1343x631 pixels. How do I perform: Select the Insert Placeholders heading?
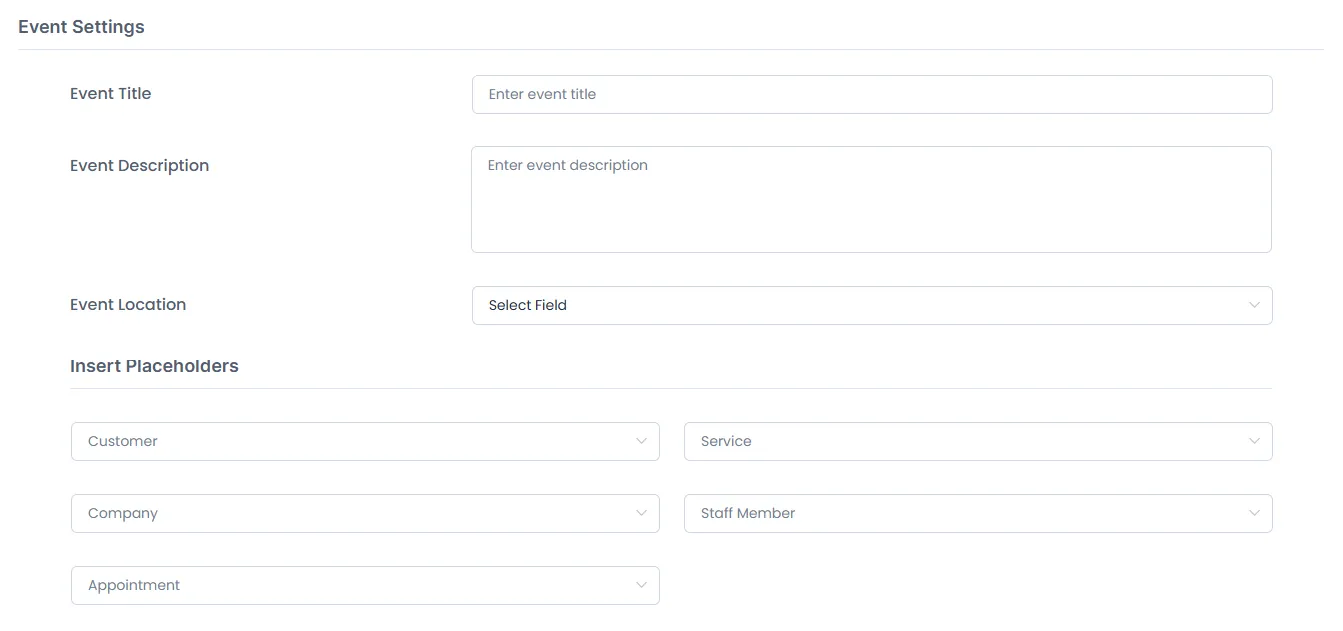point(154,366)
